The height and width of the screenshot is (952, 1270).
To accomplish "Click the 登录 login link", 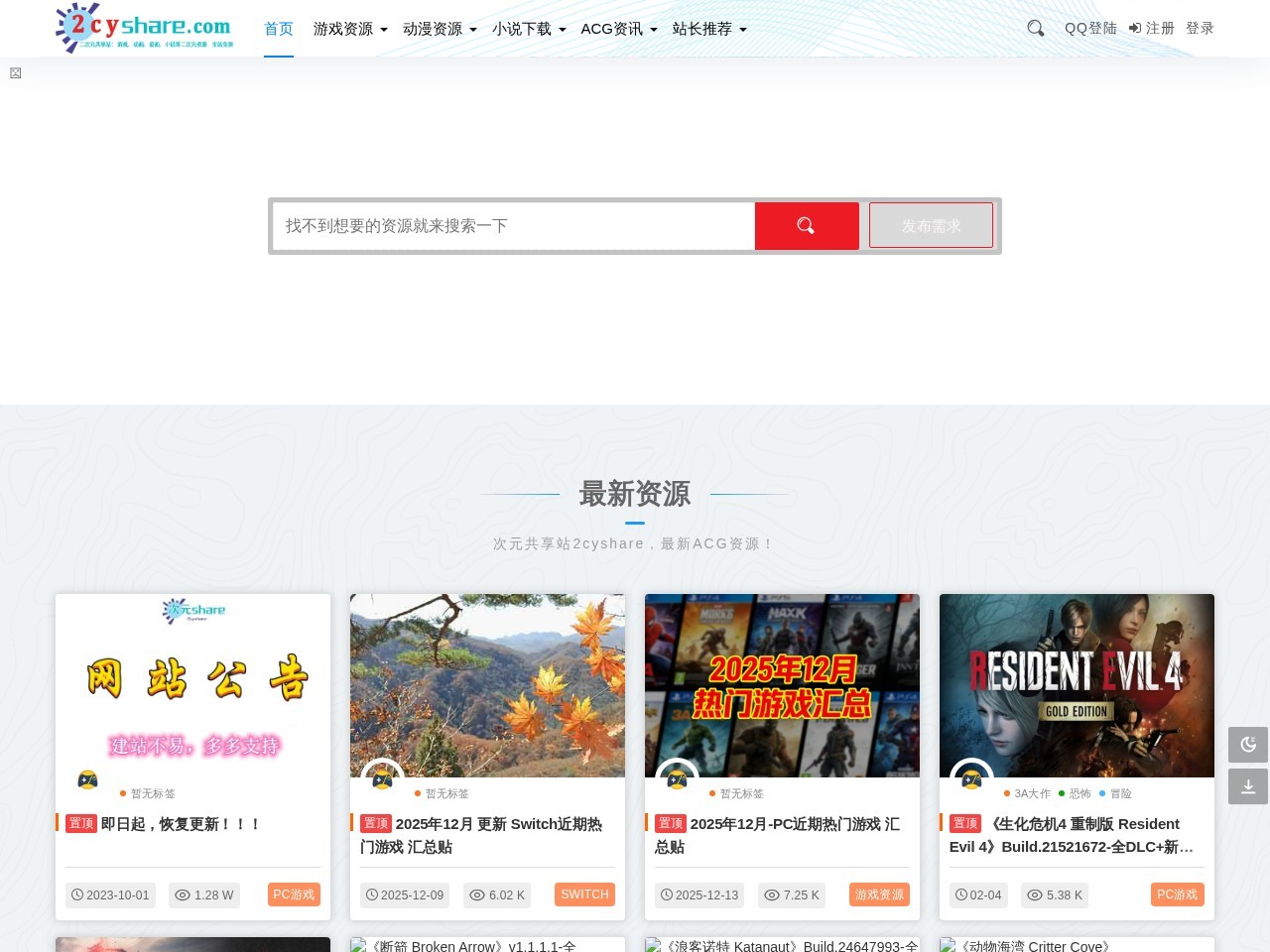I will (1200, 28).
